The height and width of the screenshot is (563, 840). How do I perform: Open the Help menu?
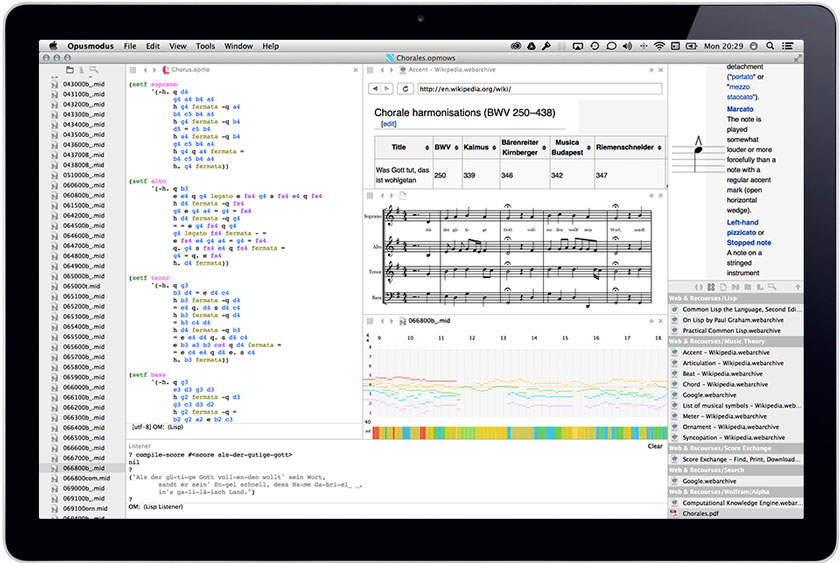[271, 46]
